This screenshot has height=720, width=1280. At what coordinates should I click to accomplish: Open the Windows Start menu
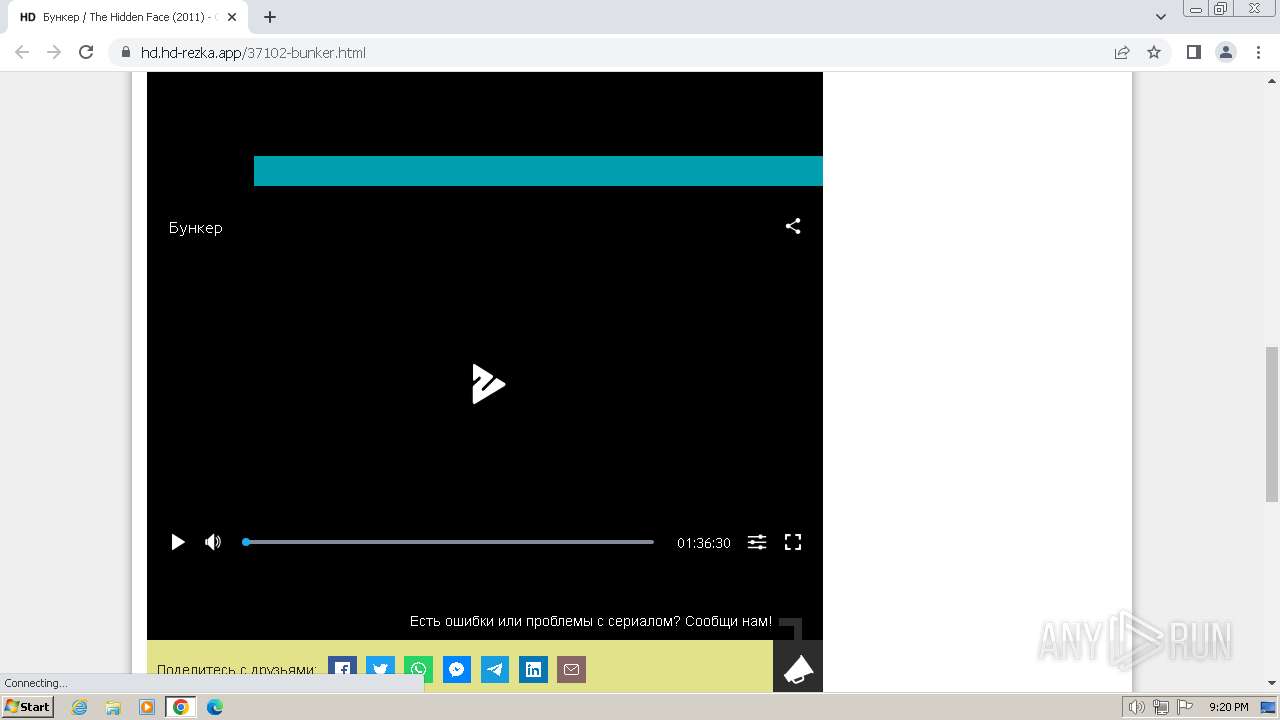click(28, 707)
